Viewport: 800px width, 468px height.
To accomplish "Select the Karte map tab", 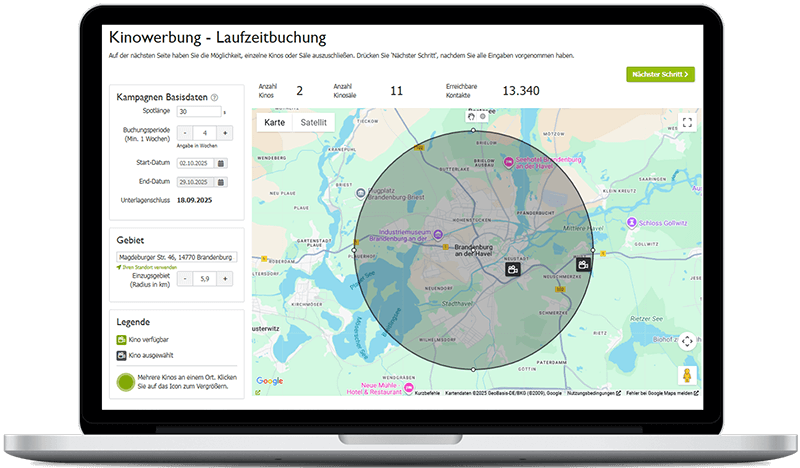I will pos(275,122).
